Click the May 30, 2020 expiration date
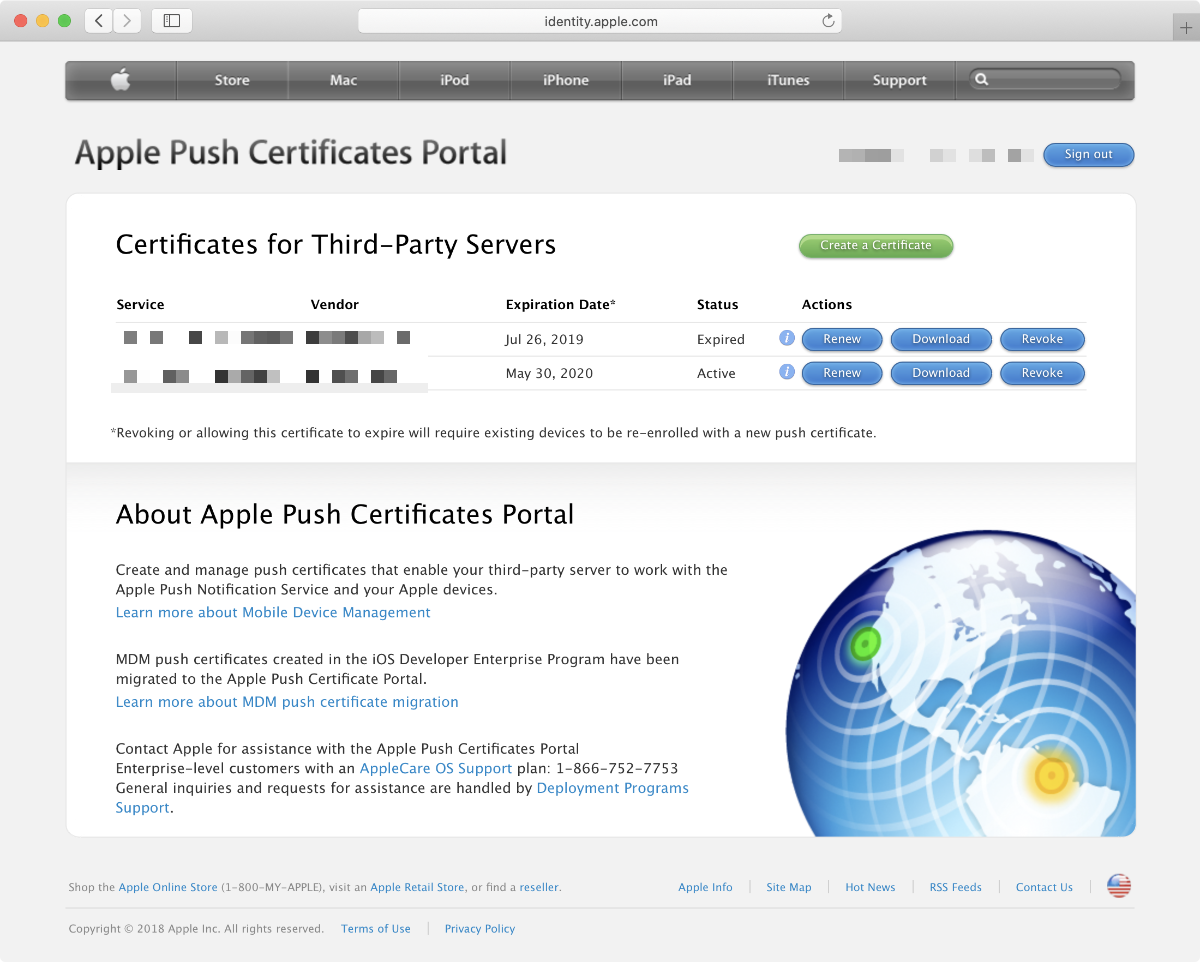 [x=549, y=373]
